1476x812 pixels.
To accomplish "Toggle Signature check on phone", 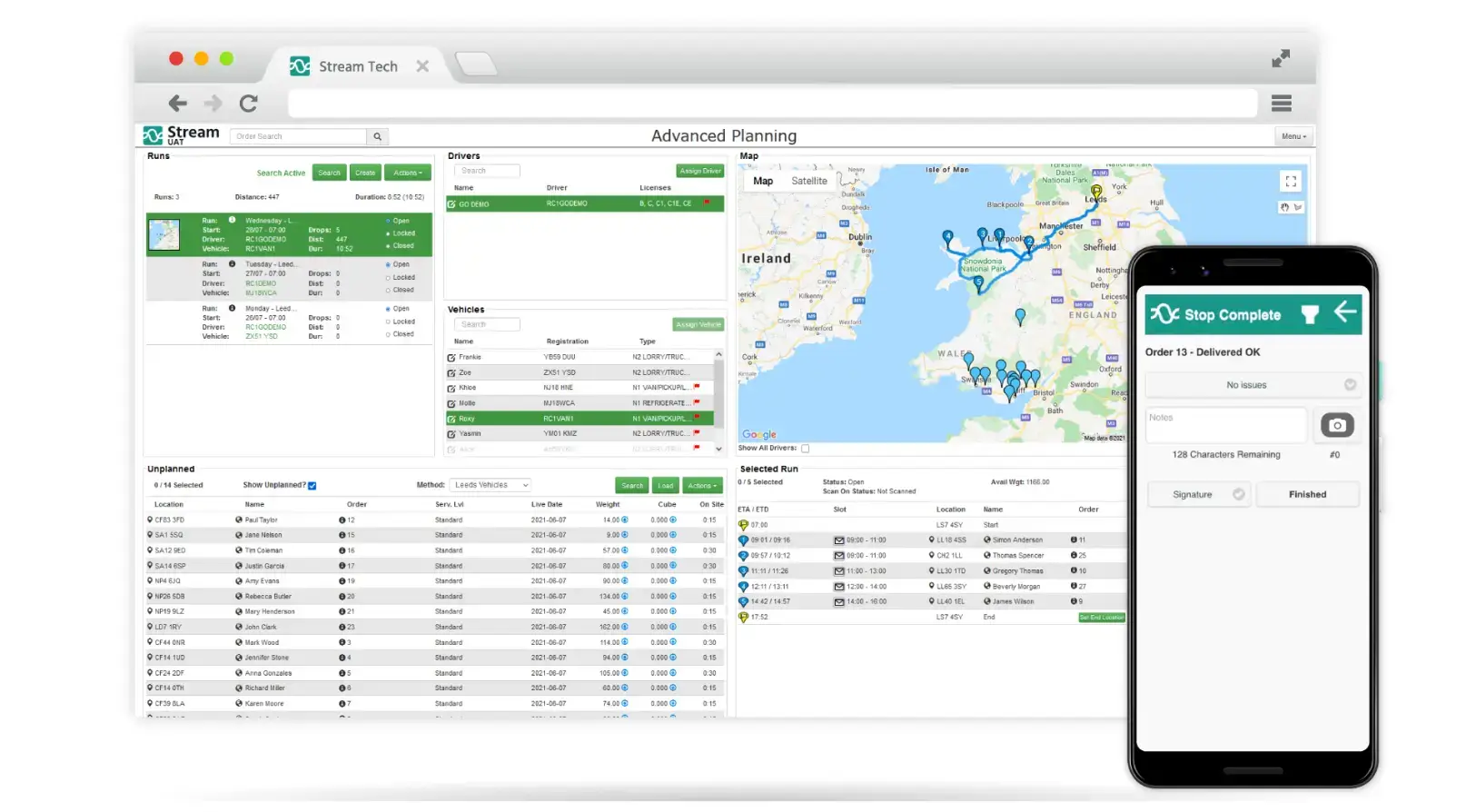I will [x=1238, y=494].
